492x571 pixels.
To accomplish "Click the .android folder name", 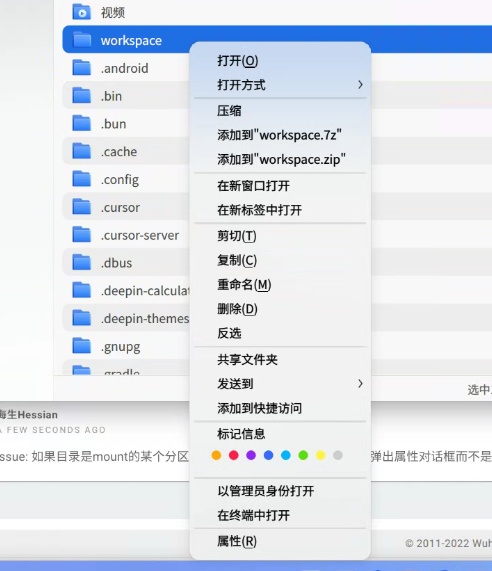I will point(125,68).
